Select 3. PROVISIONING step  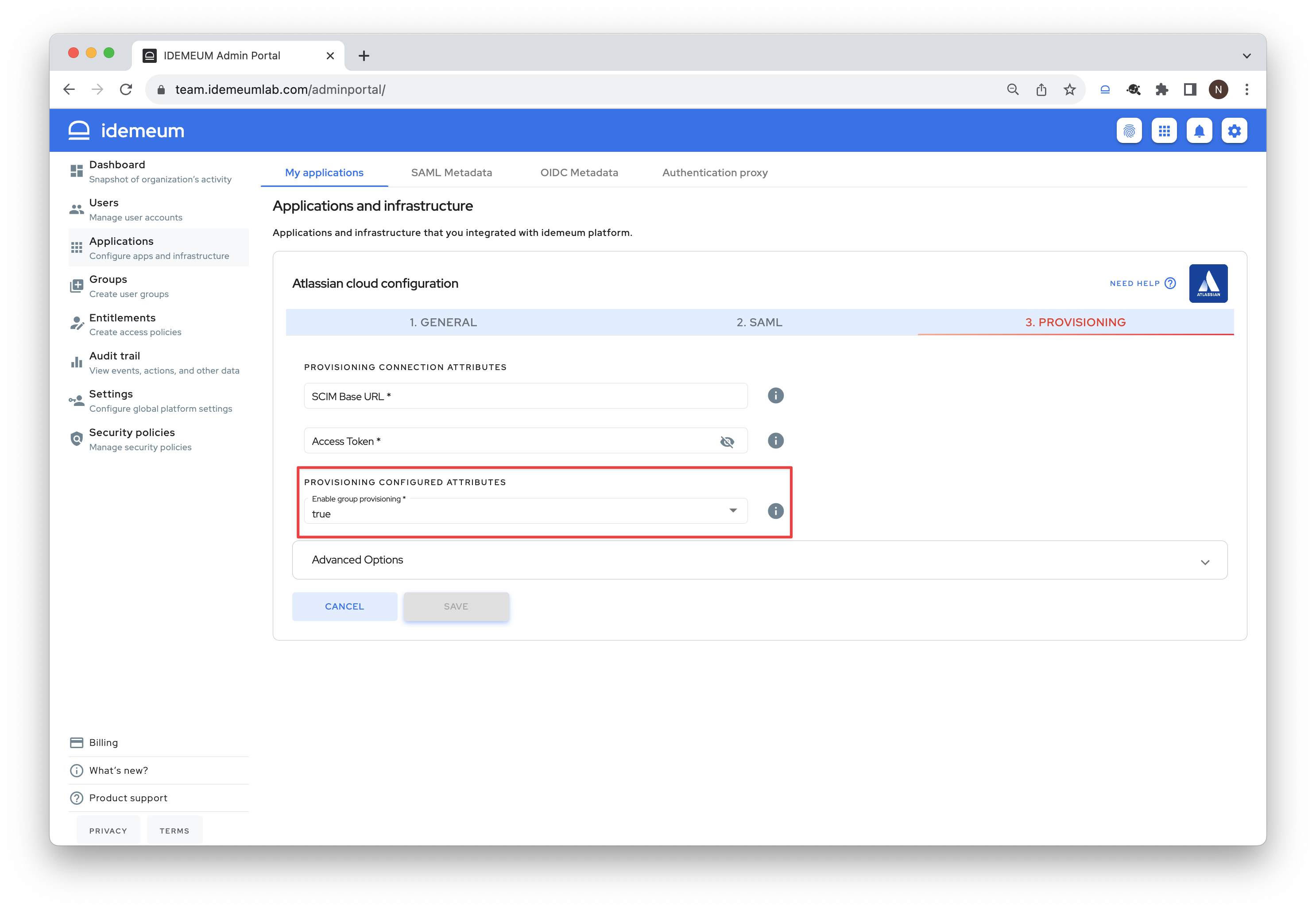[1076, 322]
